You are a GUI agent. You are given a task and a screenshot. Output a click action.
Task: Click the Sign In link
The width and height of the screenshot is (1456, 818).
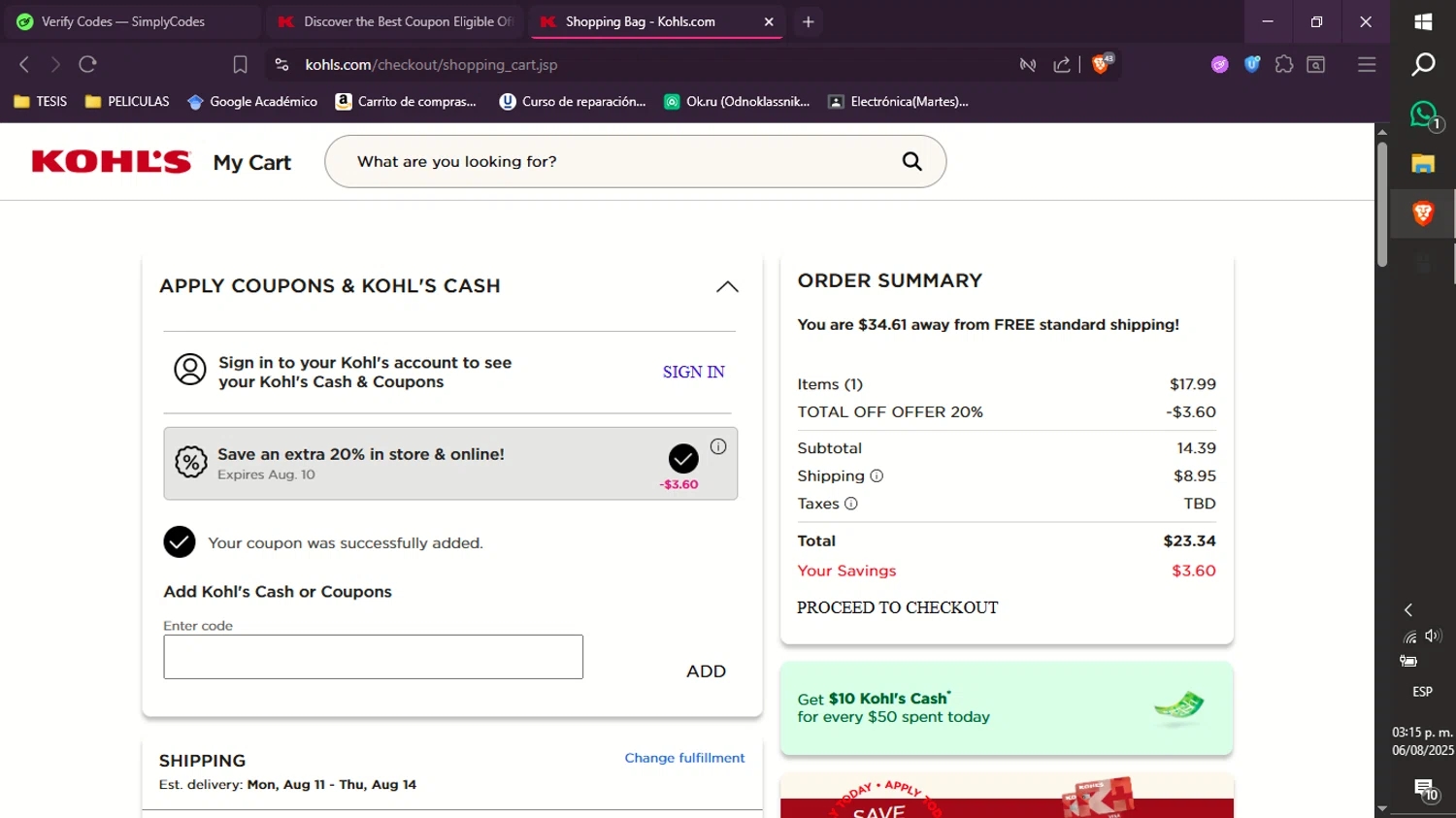click(x=693, y=372)
